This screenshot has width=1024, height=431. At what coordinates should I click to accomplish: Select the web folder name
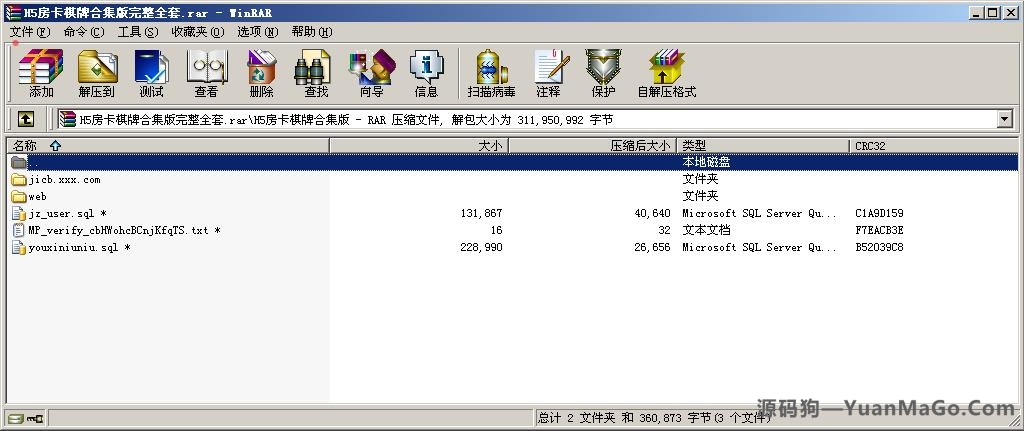coord(38,197)
